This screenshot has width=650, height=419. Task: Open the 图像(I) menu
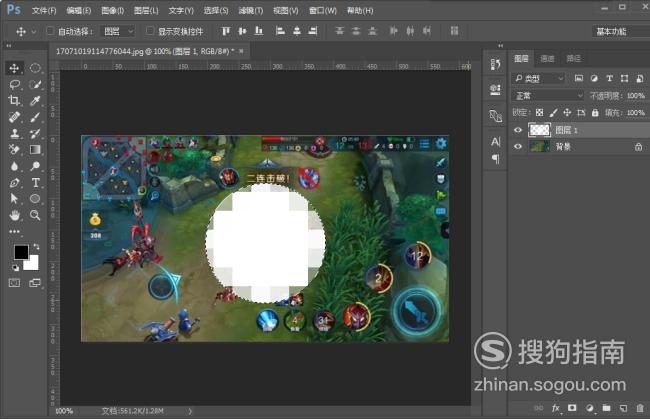(113, 10)
